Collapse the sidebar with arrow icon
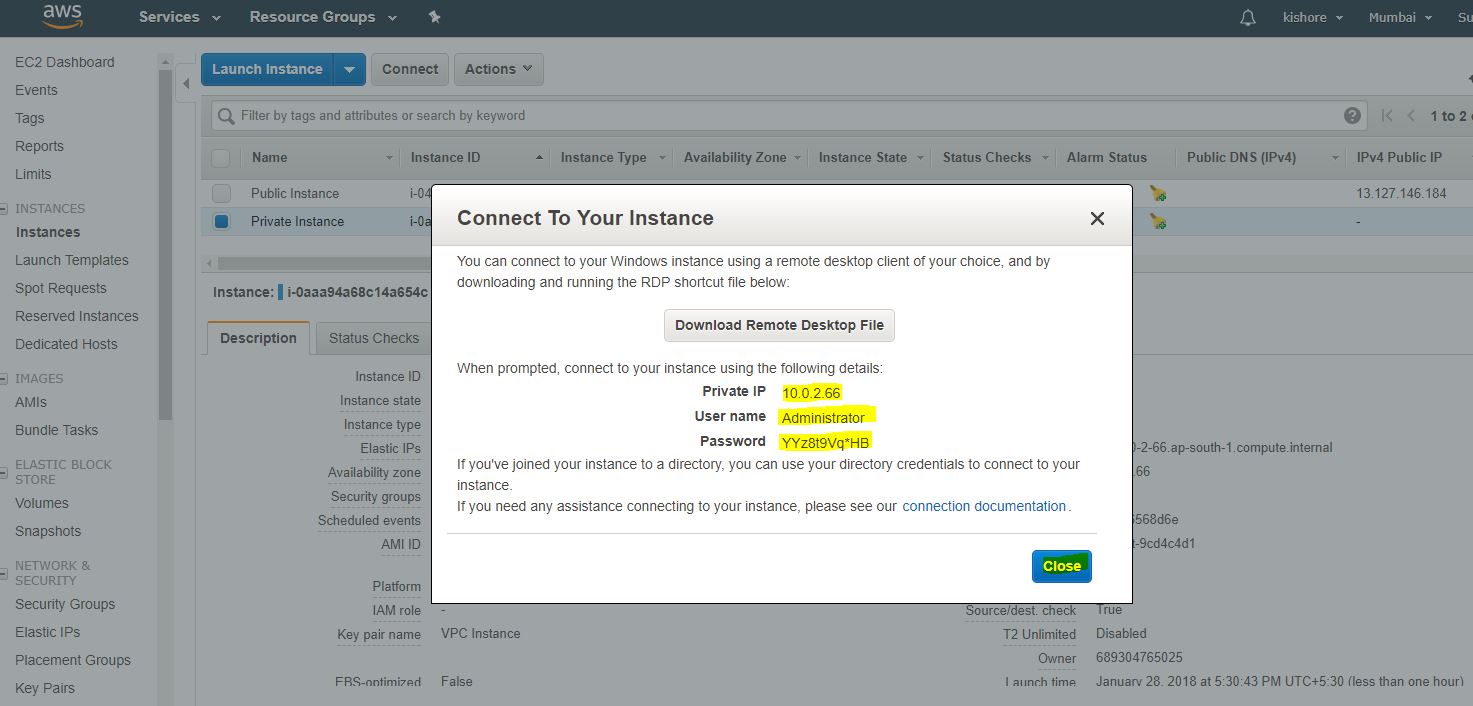Viewport: 1473px width, 706px height. 186,84
